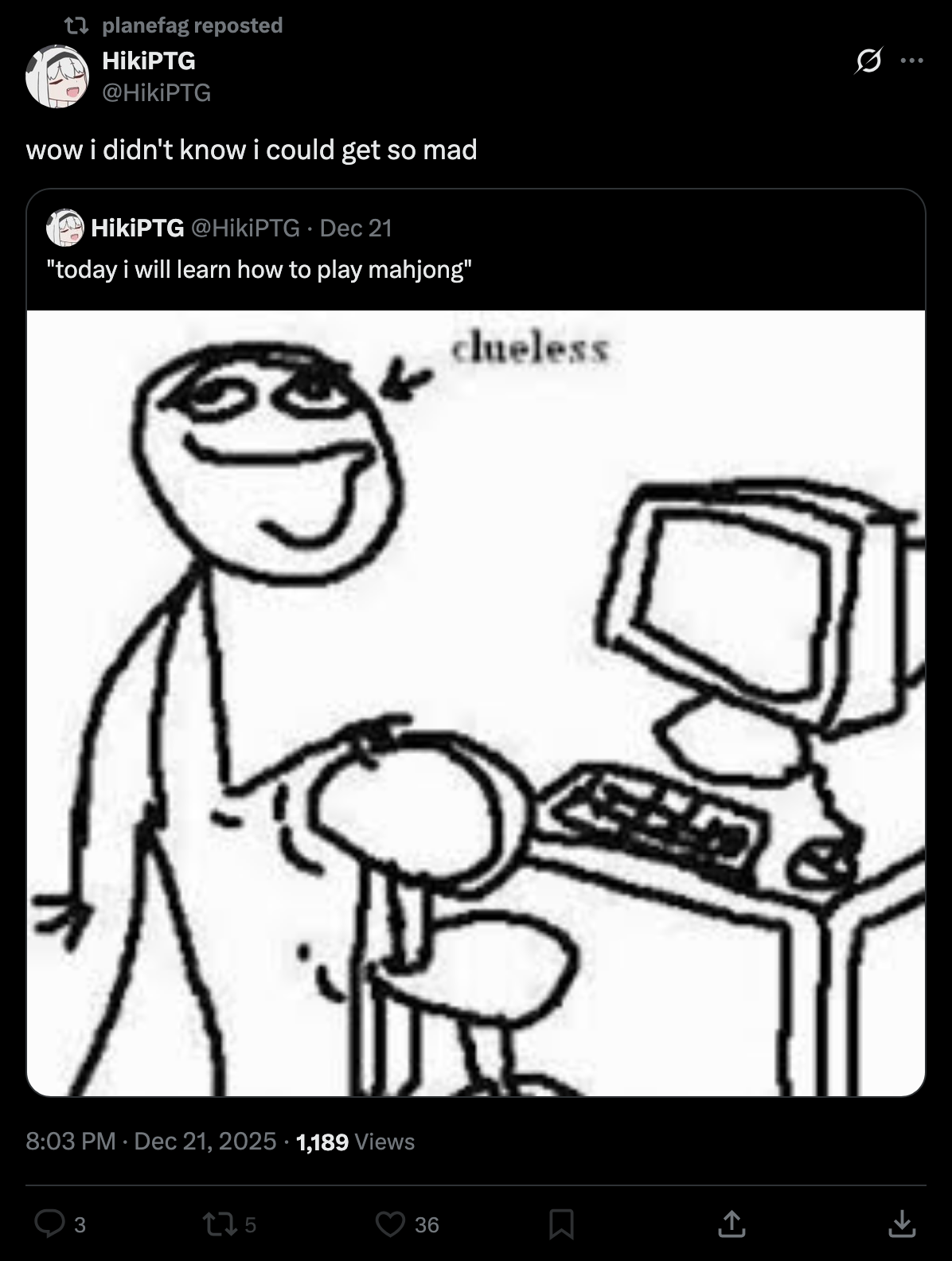Viewport: 952px width, 1261px height.
Task: Click the HikiPTG display name
Action: (149, 61)
